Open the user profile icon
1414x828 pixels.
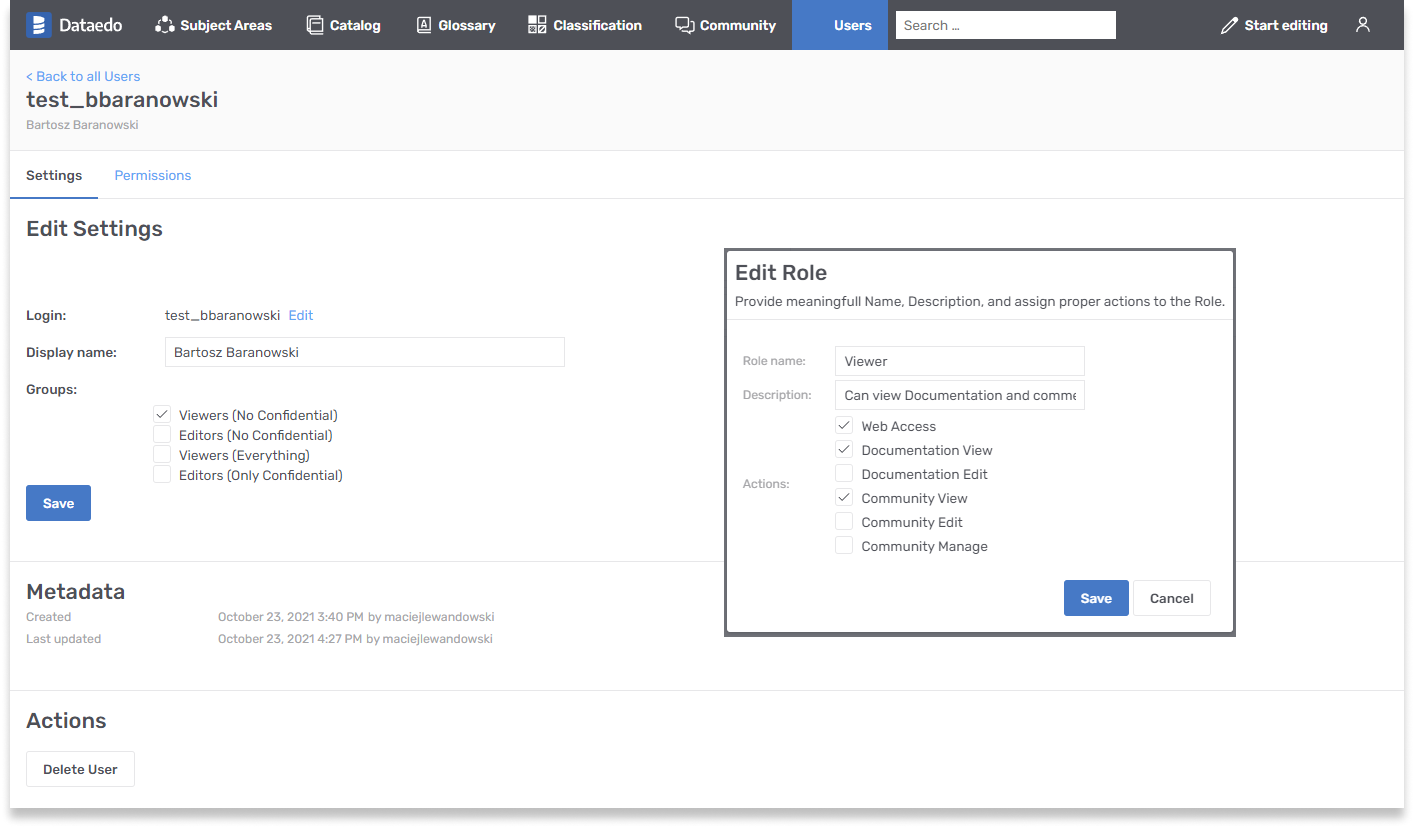(1362, 24)
